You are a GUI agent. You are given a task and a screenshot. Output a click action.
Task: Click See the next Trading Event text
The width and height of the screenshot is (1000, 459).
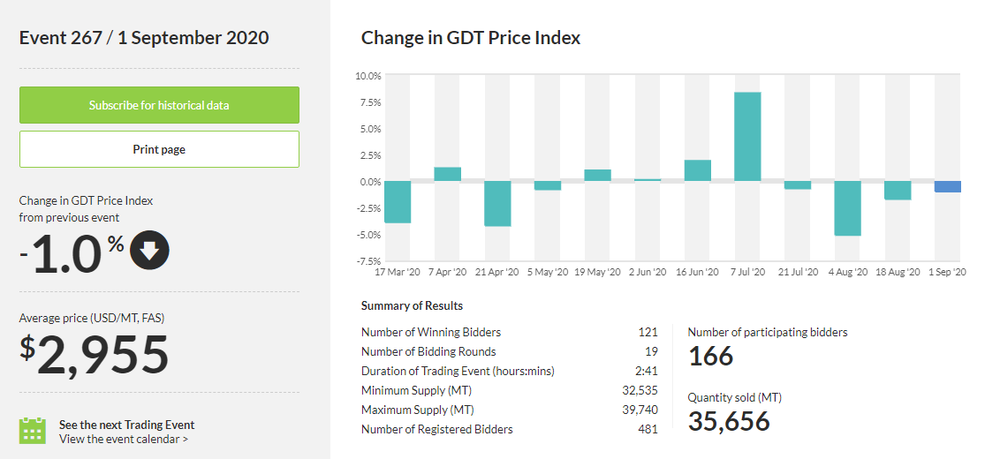tap(126, 424)
